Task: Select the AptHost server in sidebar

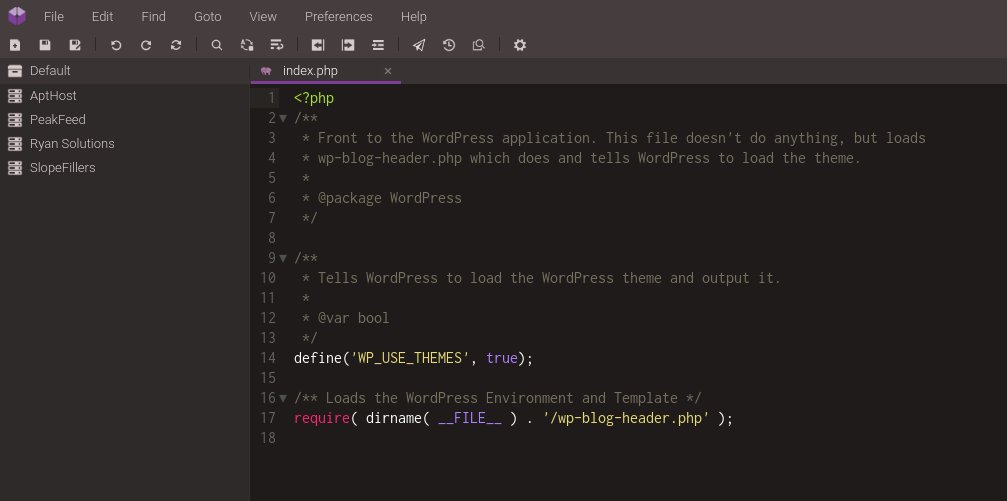Action: (53, 96)
